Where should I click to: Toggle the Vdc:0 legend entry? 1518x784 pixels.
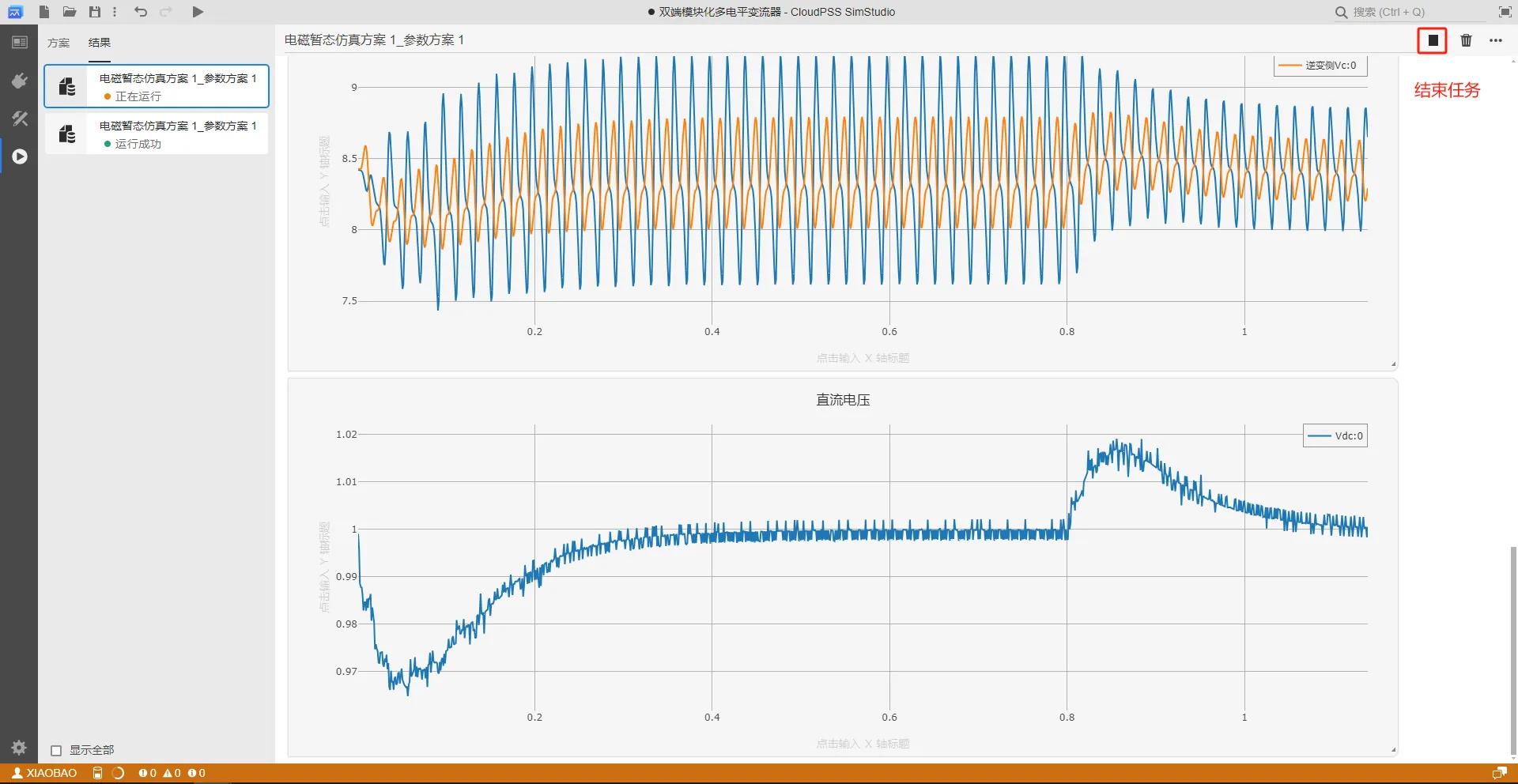(1335, 435)
